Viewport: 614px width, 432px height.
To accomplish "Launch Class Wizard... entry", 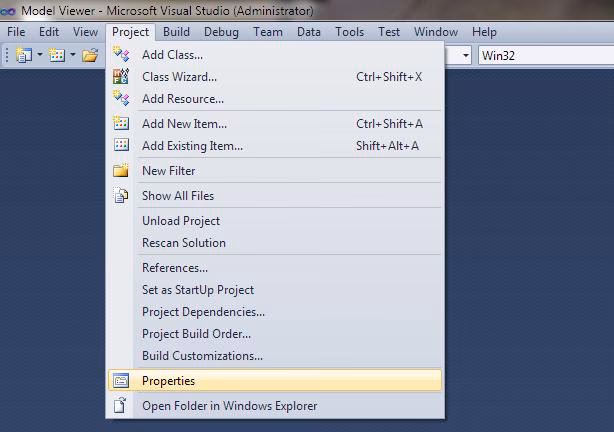I will click(275, 76).
